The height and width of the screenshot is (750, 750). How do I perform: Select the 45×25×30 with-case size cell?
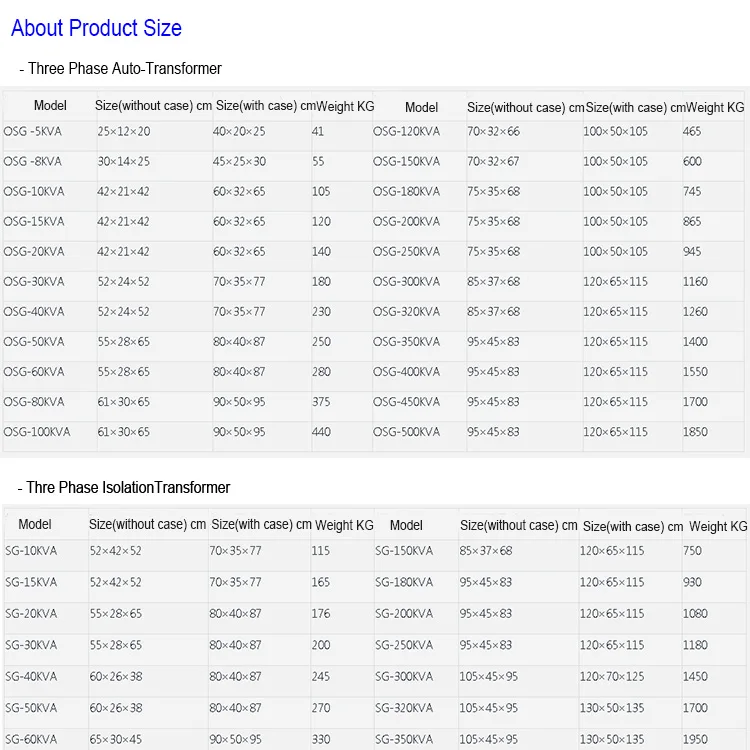[x=239, y=162]
